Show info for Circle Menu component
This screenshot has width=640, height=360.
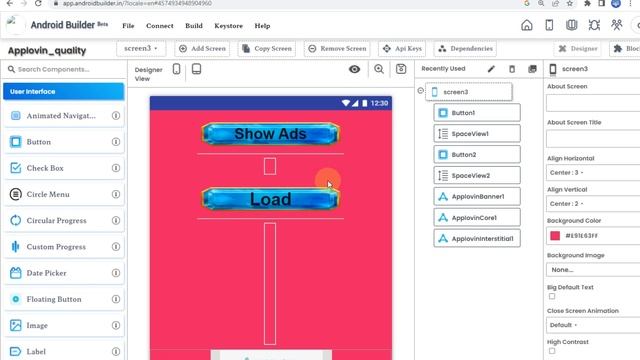(116, 194)
